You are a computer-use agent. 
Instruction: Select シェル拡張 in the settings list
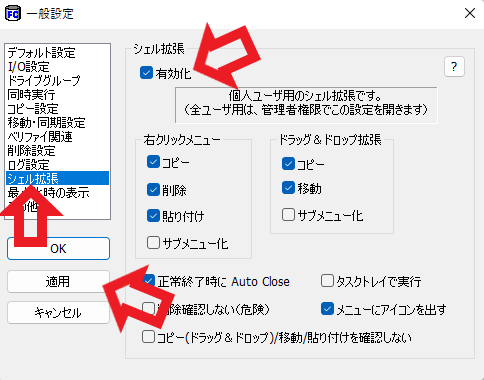tap(58, 178)
